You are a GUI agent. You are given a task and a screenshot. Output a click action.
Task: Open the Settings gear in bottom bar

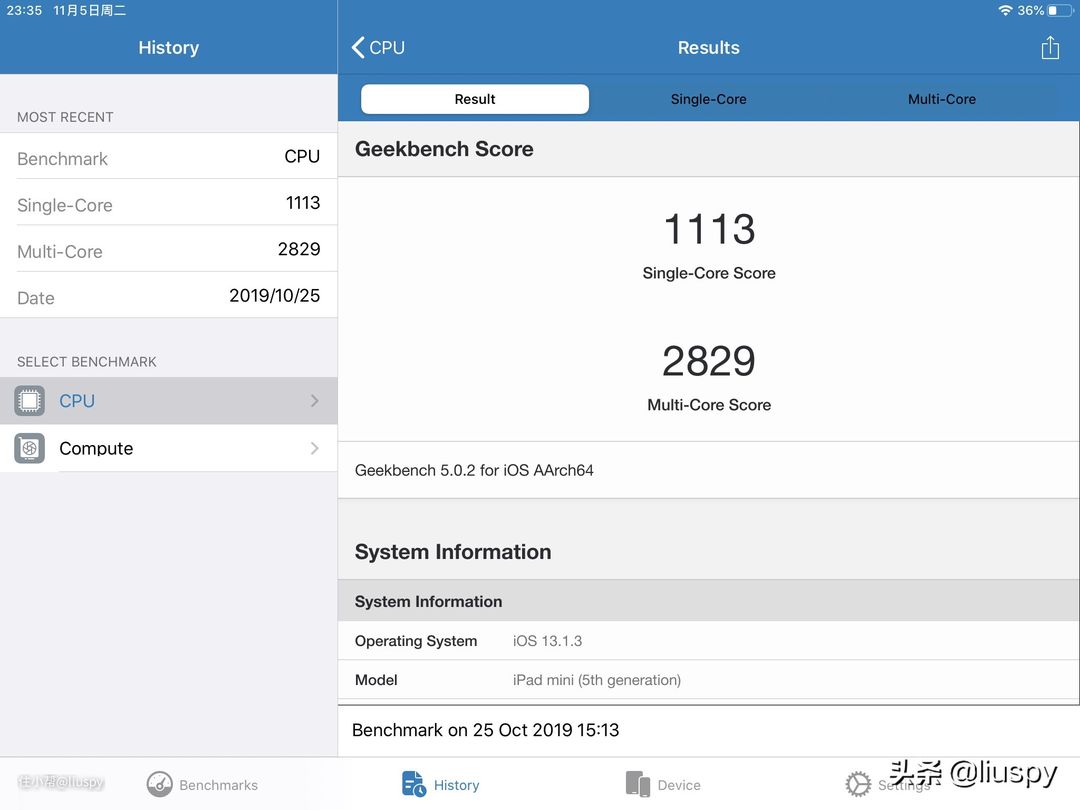pyautogui.click(x=858, y=784)
